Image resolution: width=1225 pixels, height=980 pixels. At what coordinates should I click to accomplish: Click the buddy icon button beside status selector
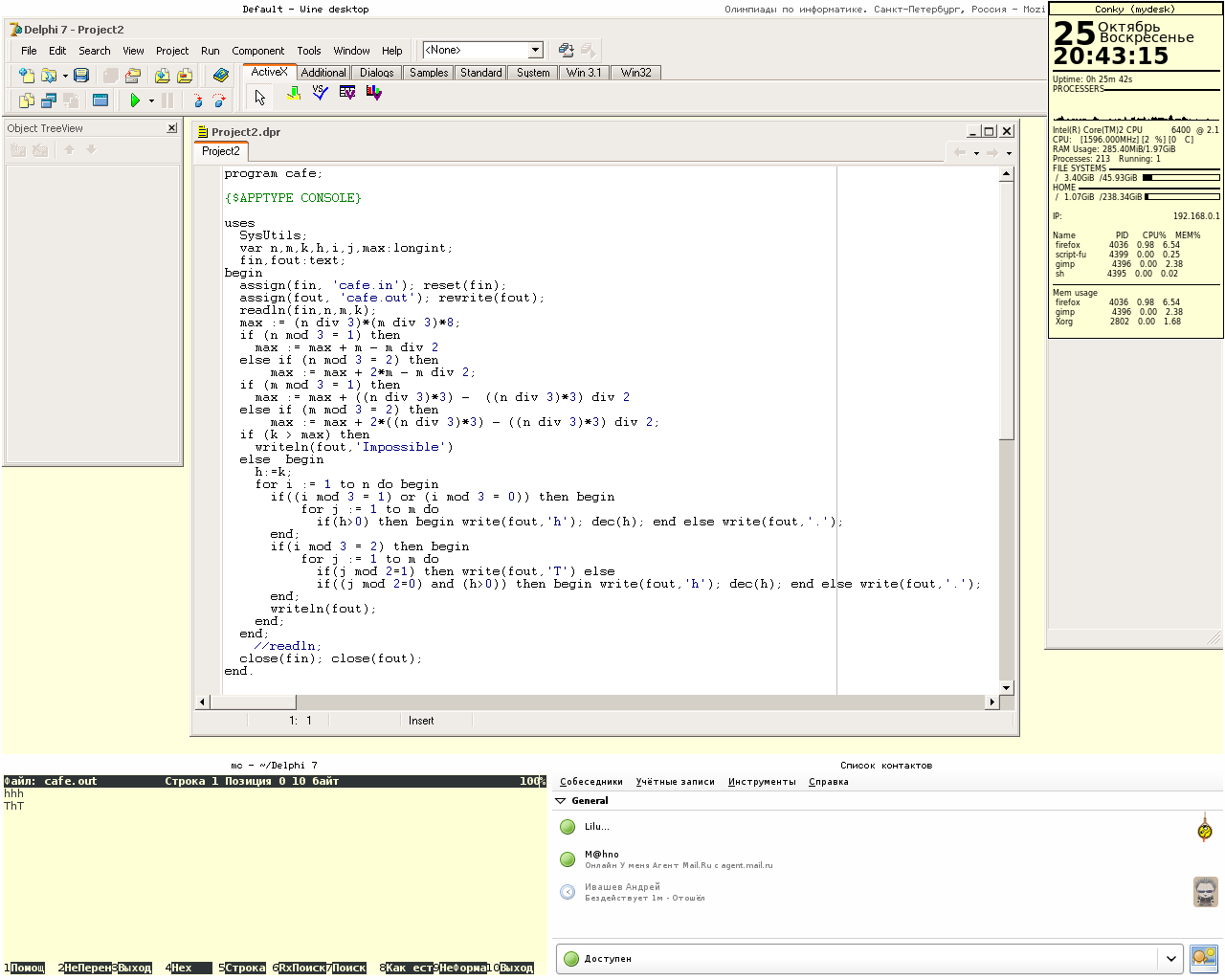(x=1204, y=958)
